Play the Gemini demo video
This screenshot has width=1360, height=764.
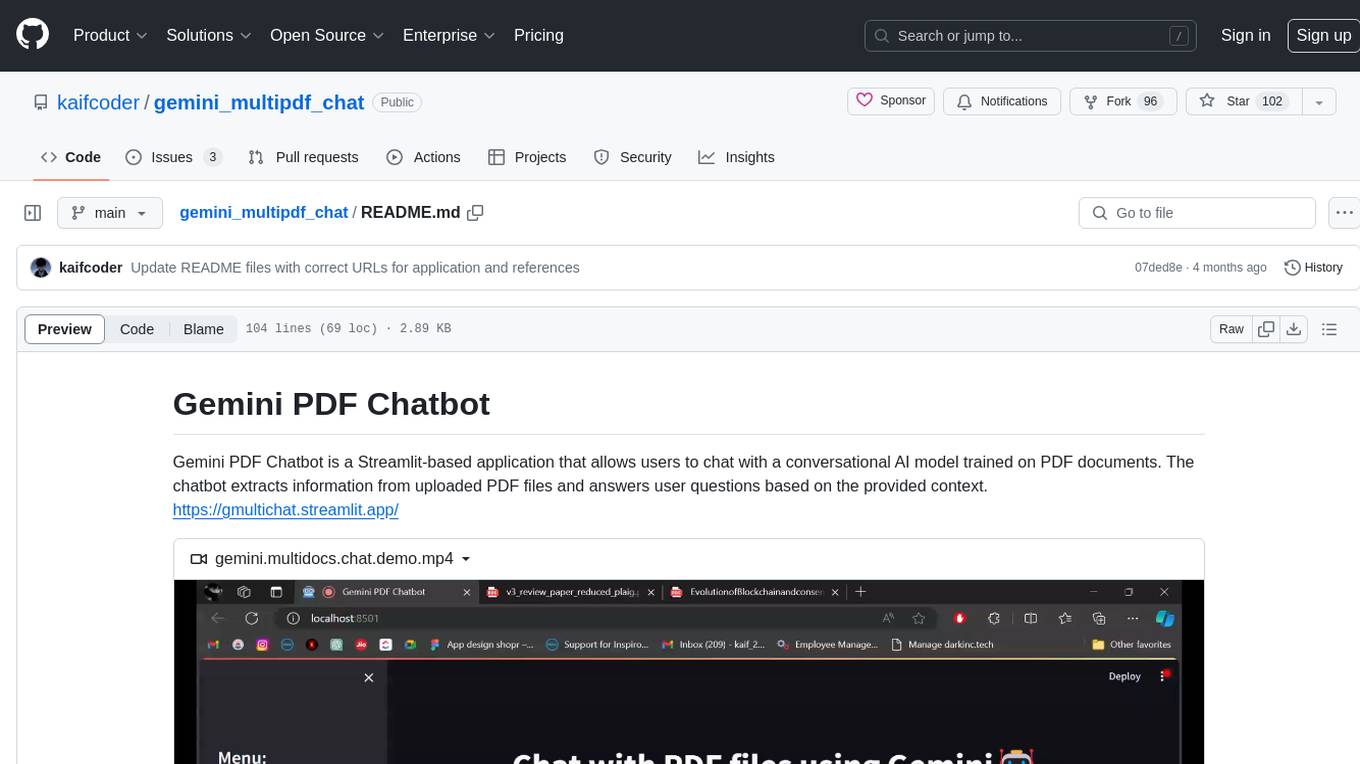tap(688, 671)
